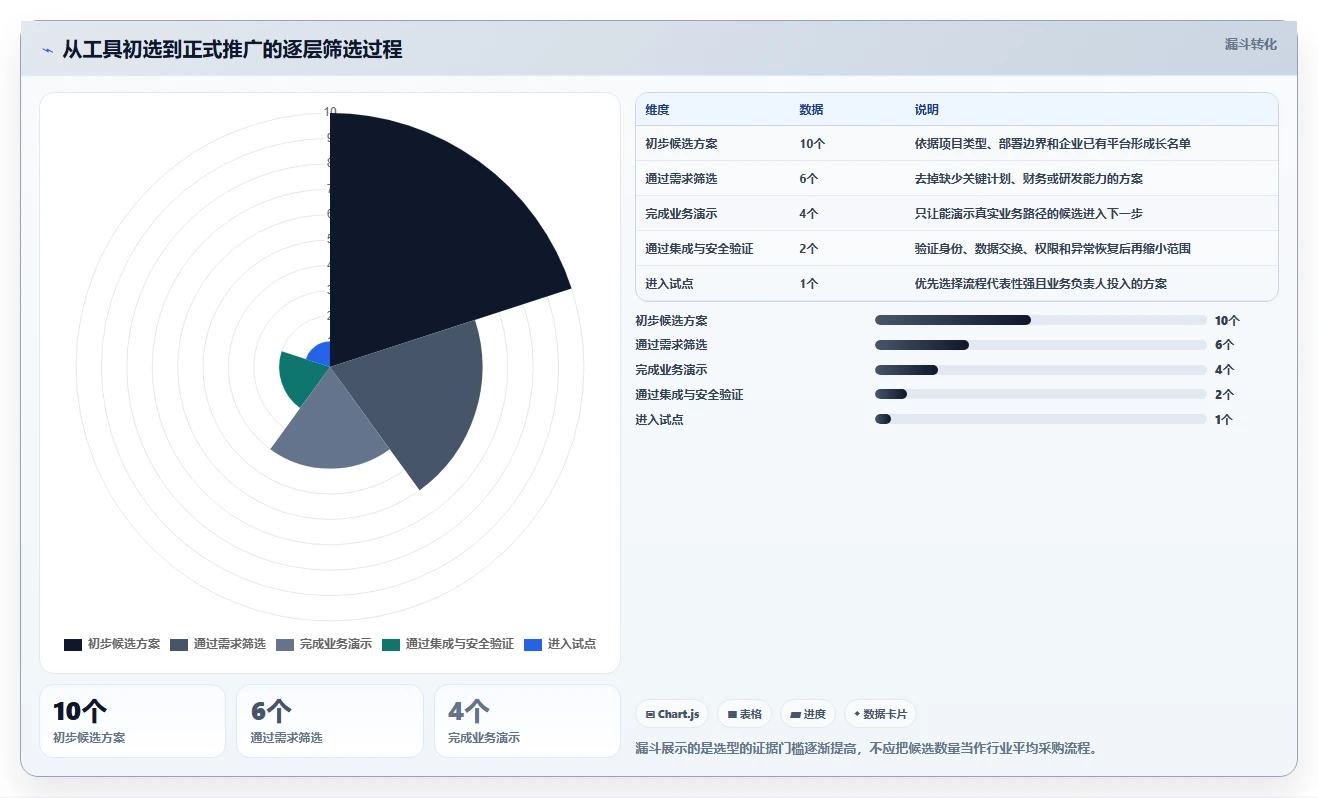This screenshot has width=1318, height=798.
Task: Open the 4个 完成业务演示 data card
Action: pos(527,721)
